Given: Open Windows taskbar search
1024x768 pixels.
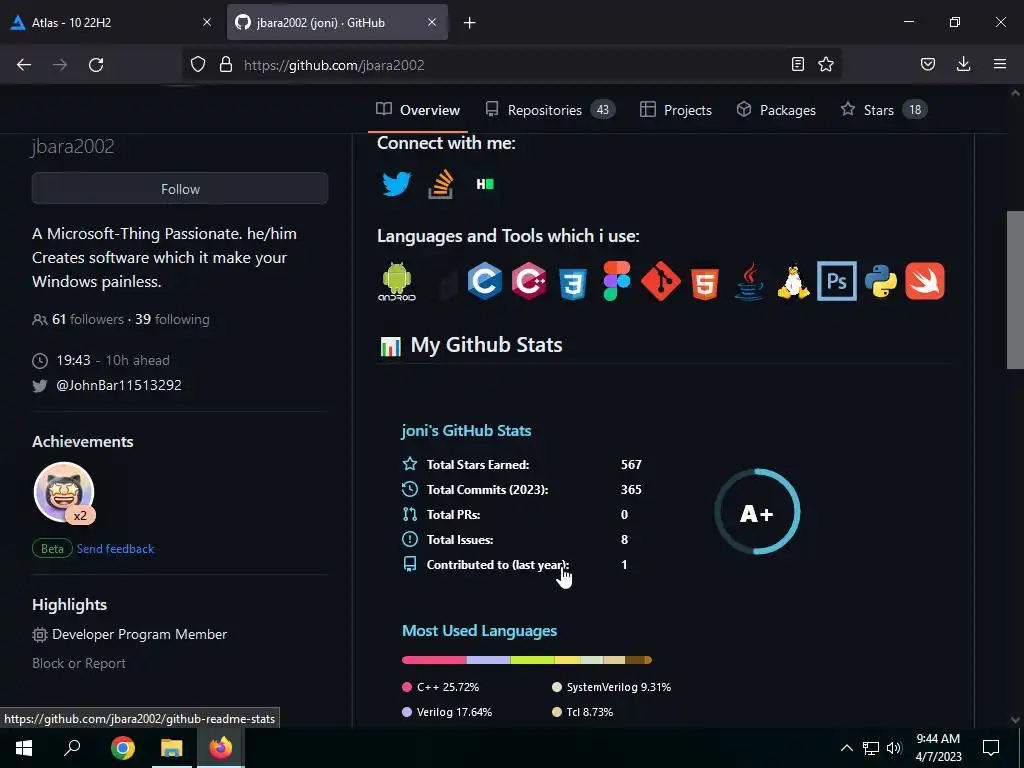Looking at the screenshot, I should (72, 748).
